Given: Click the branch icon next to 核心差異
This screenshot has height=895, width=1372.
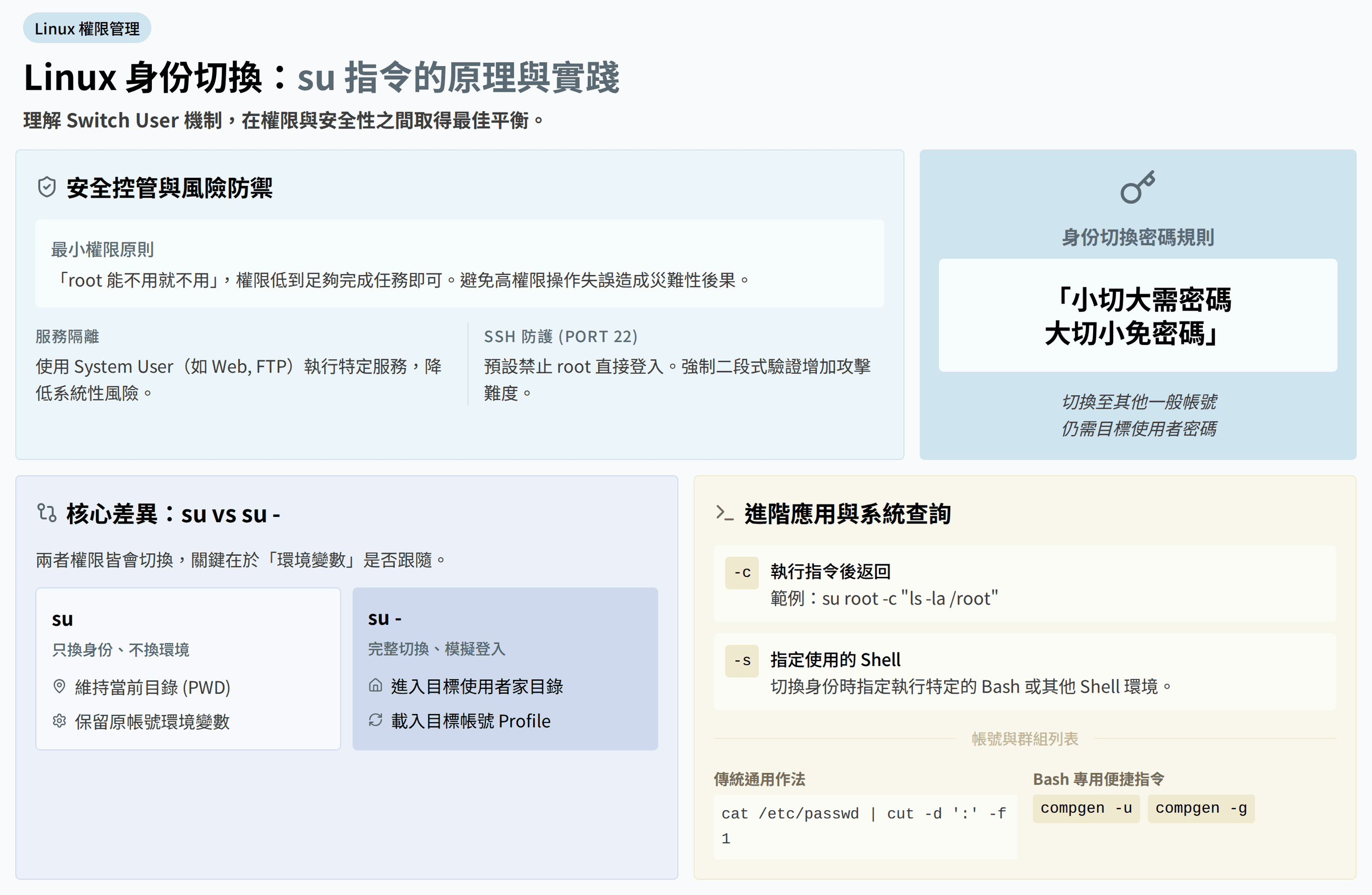Looking at the screenshot, I should tap(47, 513).
